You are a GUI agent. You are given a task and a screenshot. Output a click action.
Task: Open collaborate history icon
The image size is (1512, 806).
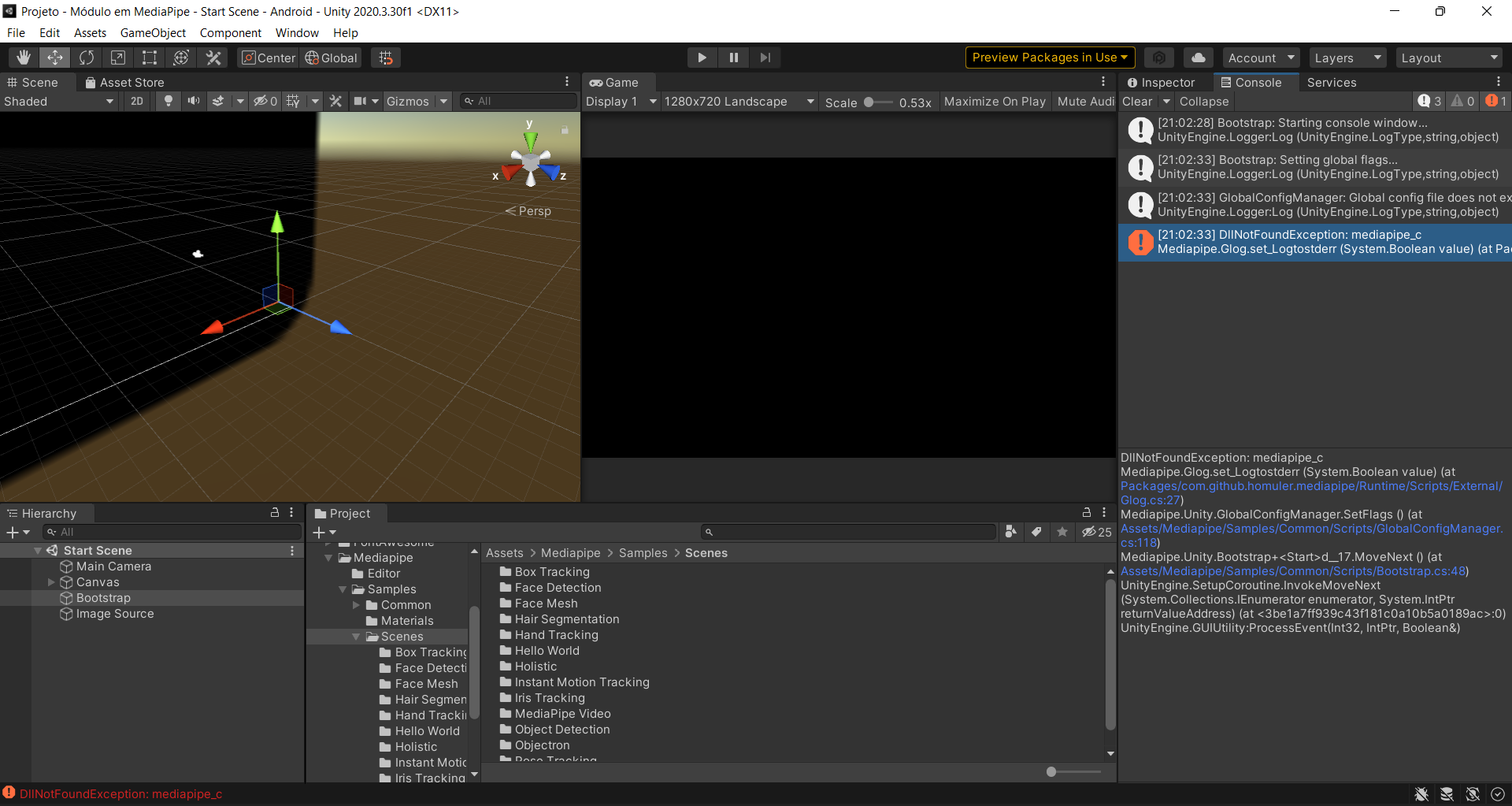[1159, 58]
